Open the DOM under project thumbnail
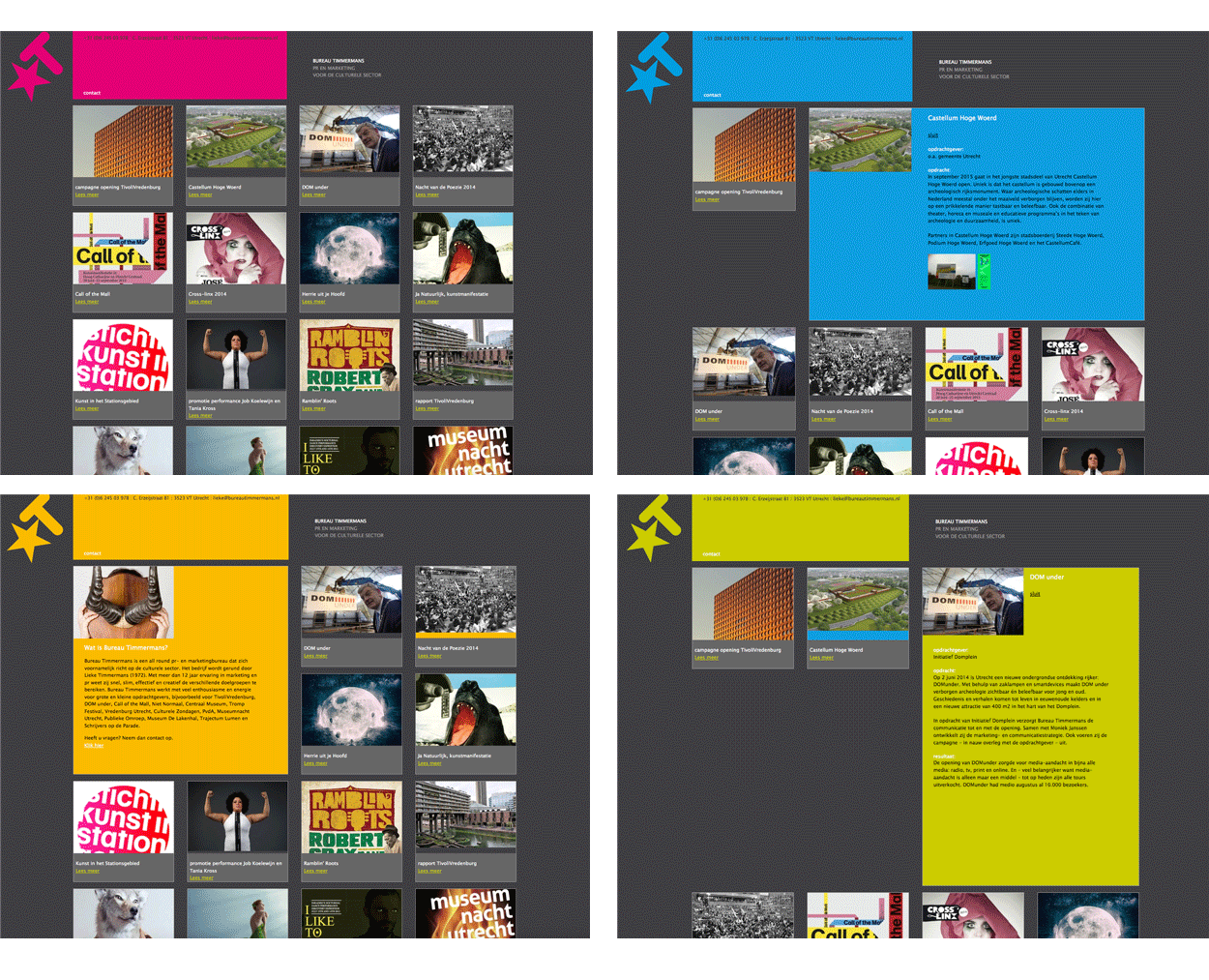Screen dimensions: 1209x980 pos(349,139)
